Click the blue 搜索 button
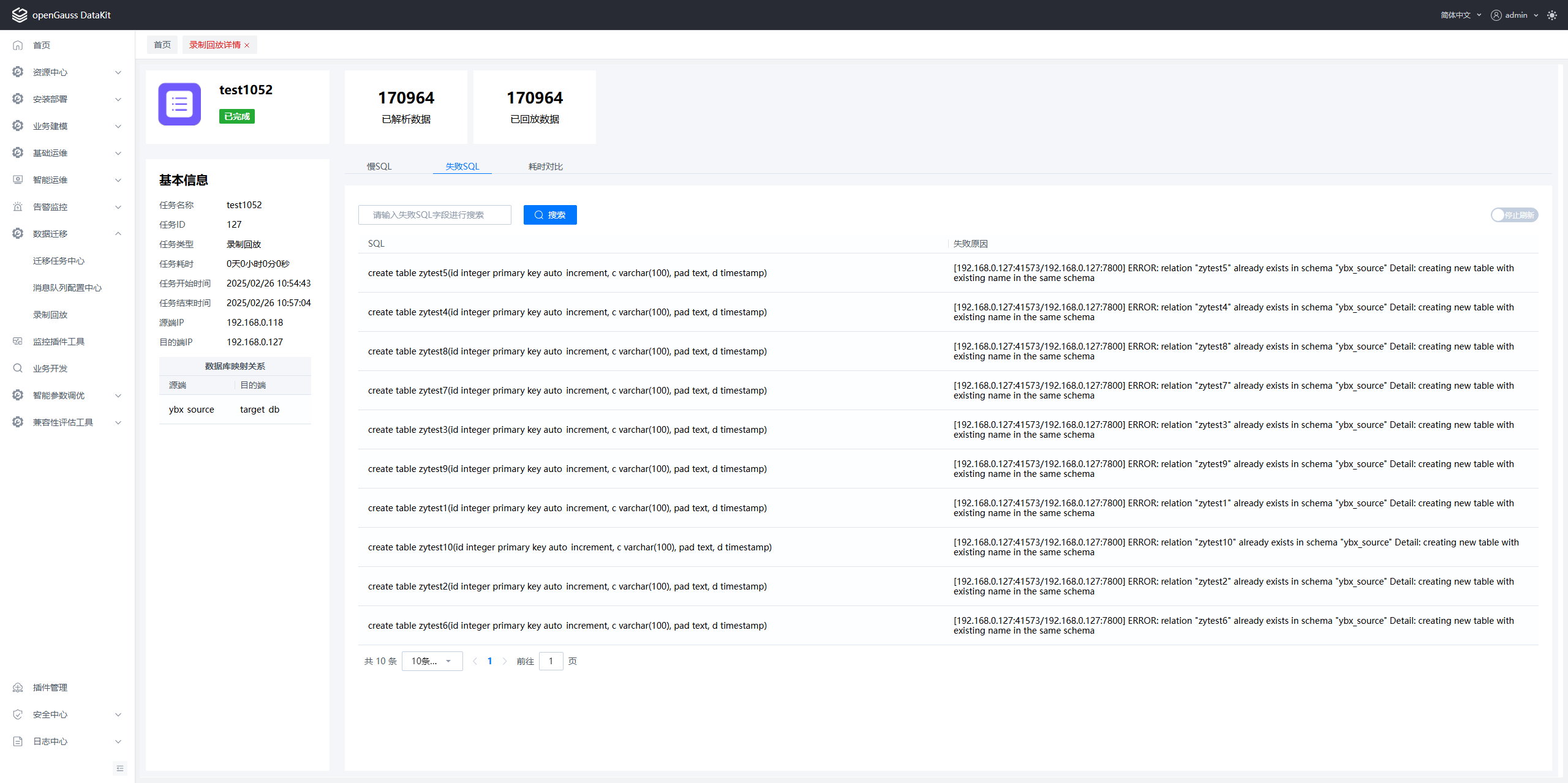The image size is (1568, 783). click(549, 215)
